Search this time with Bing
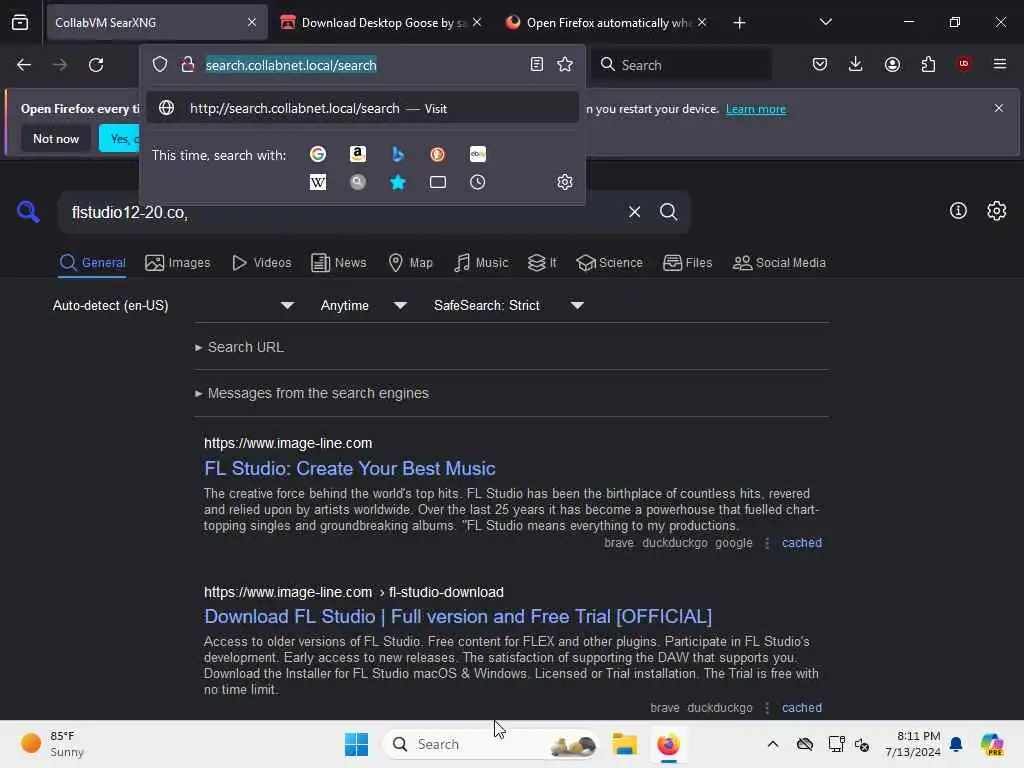1024x768 pixels. (x=398, y=154)
